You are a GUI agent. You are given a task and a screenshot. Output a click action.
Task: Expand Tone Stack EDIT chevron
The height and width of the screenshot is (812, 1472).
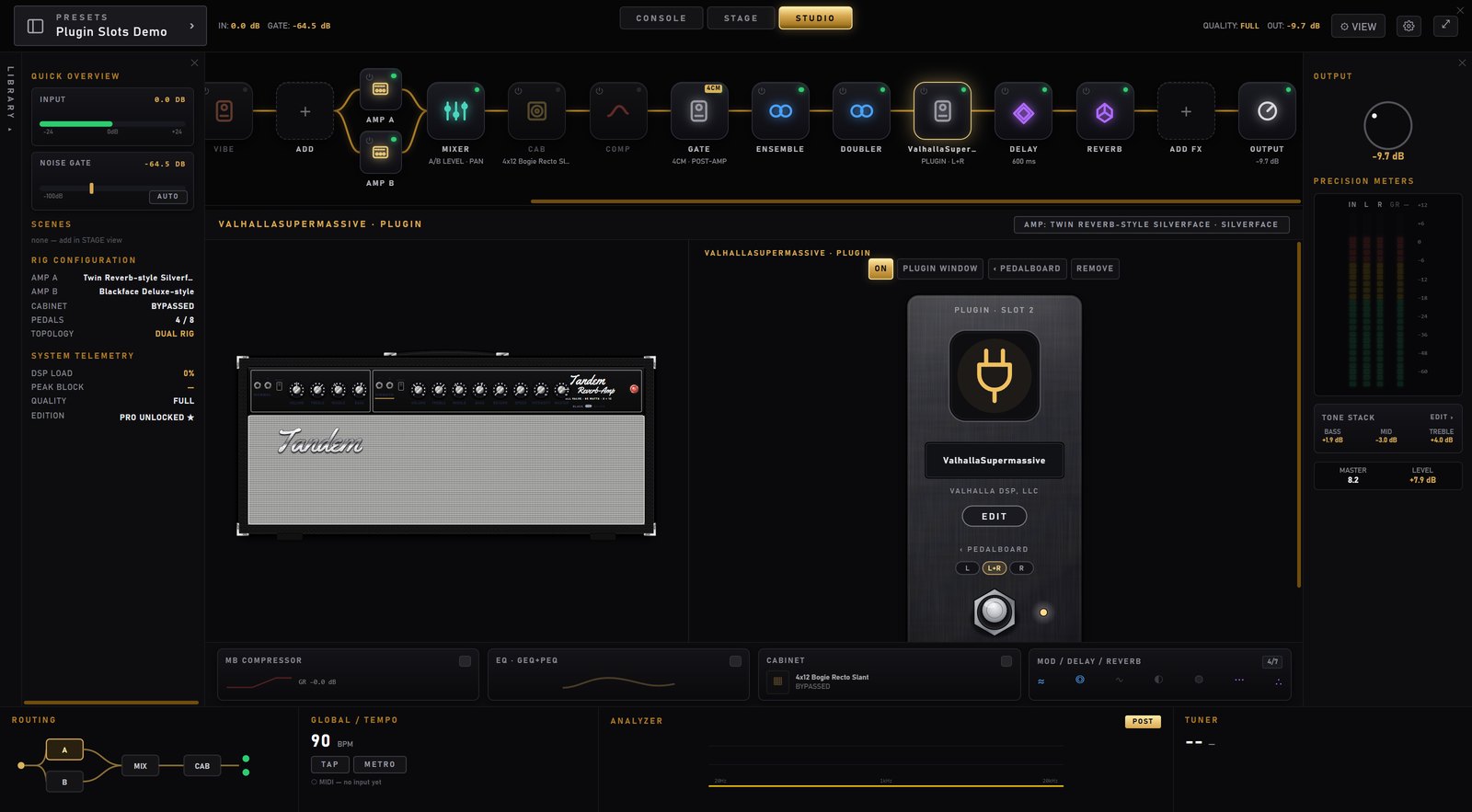click(1442, 417)
